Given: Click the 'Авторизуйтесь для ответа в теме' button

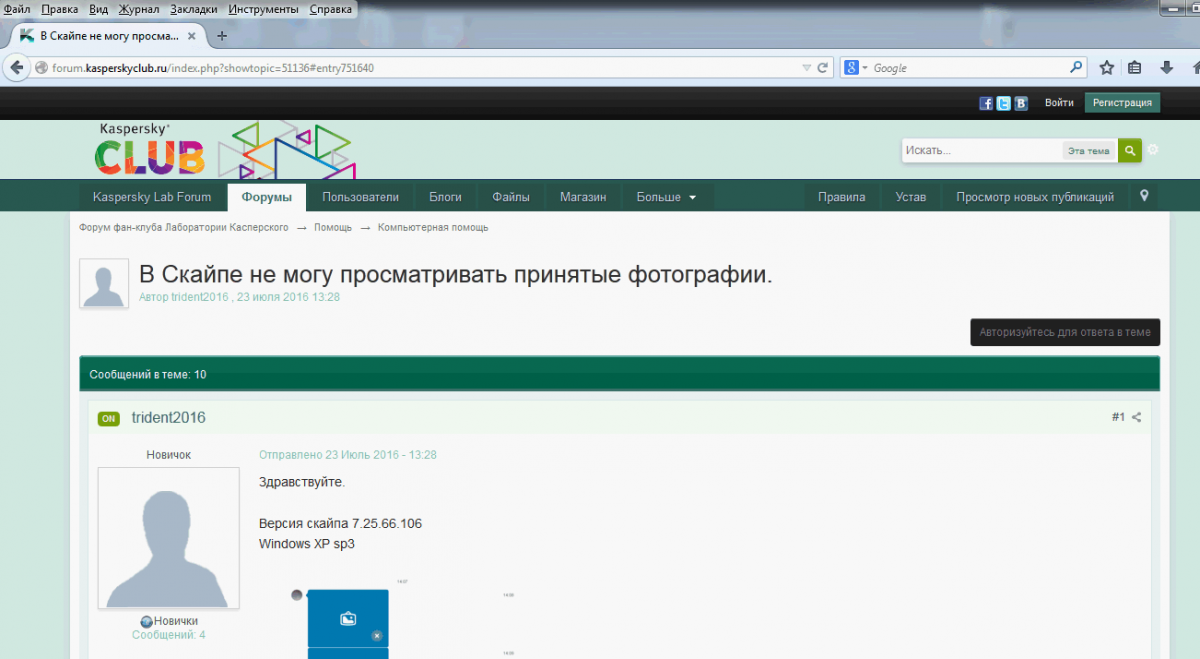Looking at the screenshot, I should coord(1065,332).
